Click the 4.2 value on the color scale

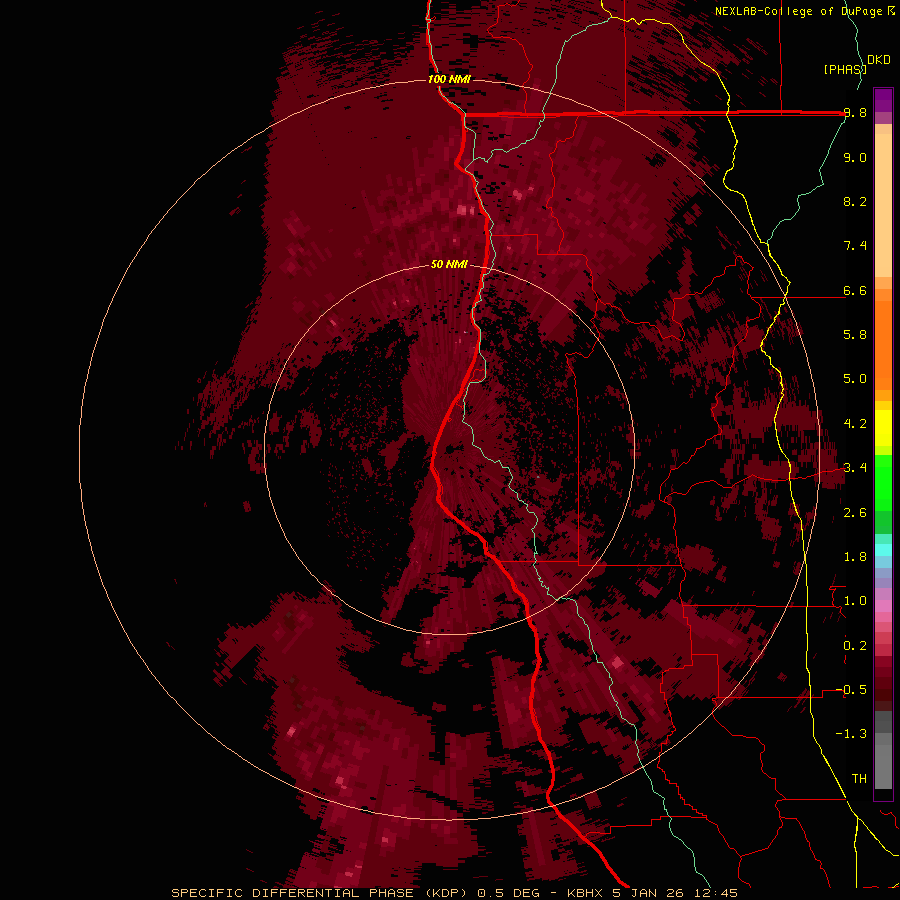point(855,424)
